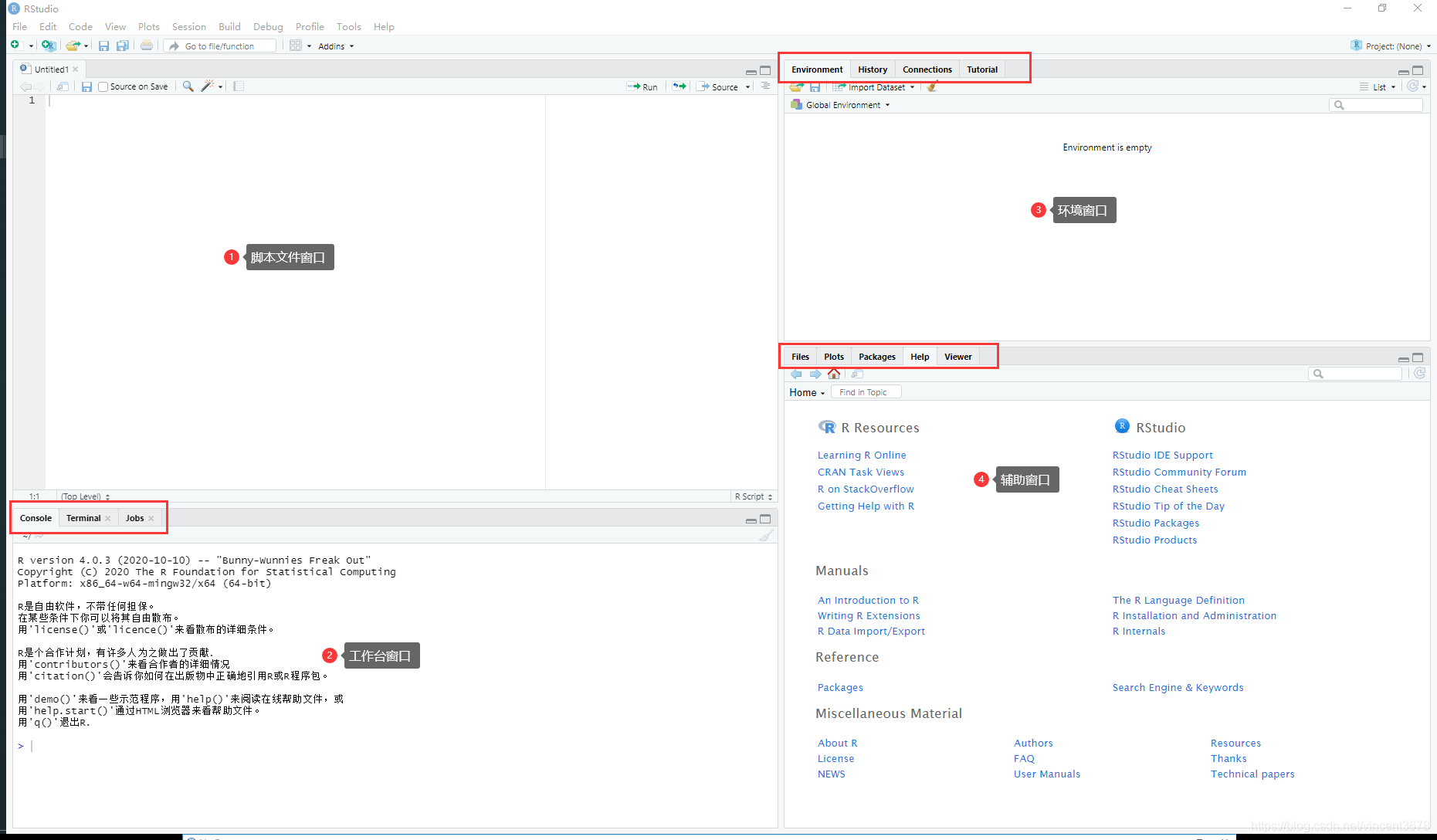Click the Show in new window icon in the editor
This screenshot has height=840, width=1437.
click(63, 86)
